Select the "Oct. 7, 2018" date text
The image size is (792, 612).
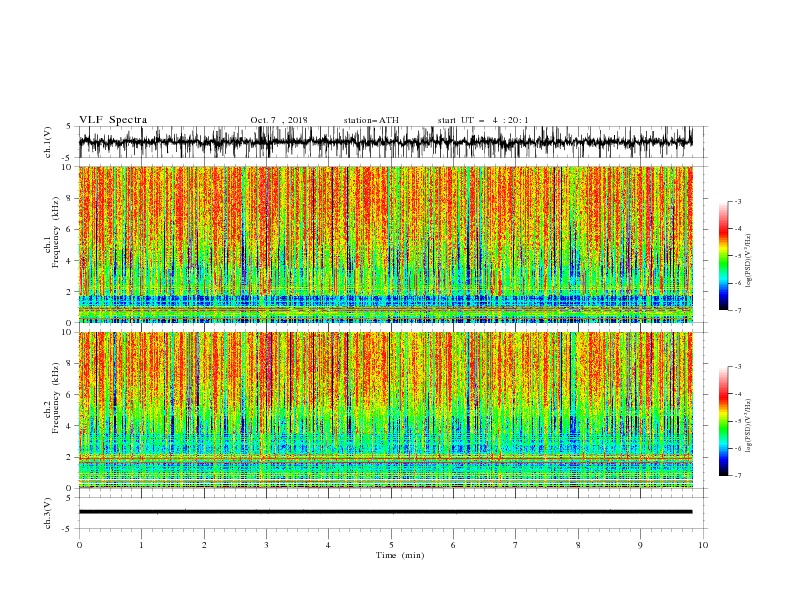click(279, 120)
